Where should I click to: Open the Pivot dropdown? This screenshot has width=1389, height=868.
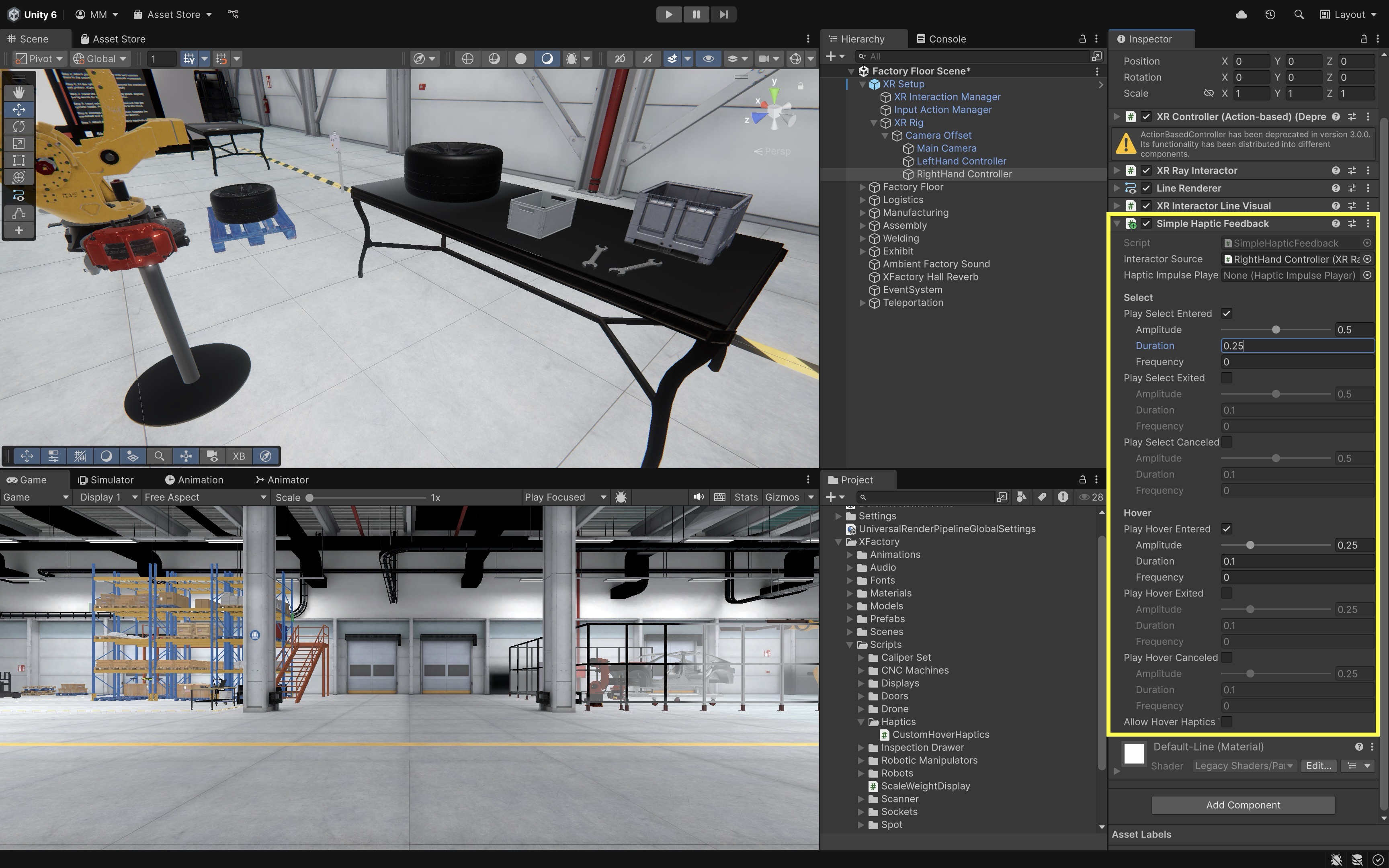[39, 59]
